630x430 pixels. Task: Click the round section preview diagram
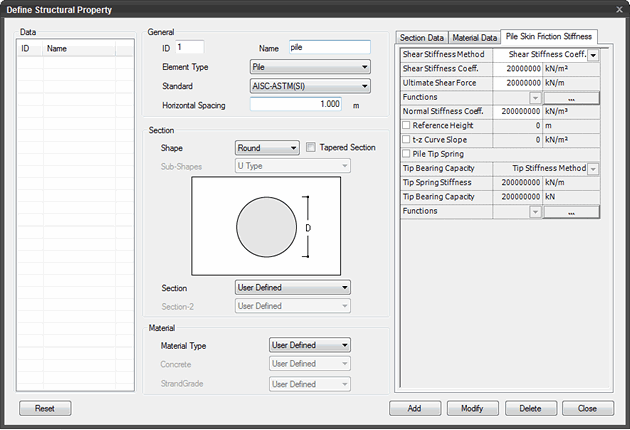267,226
